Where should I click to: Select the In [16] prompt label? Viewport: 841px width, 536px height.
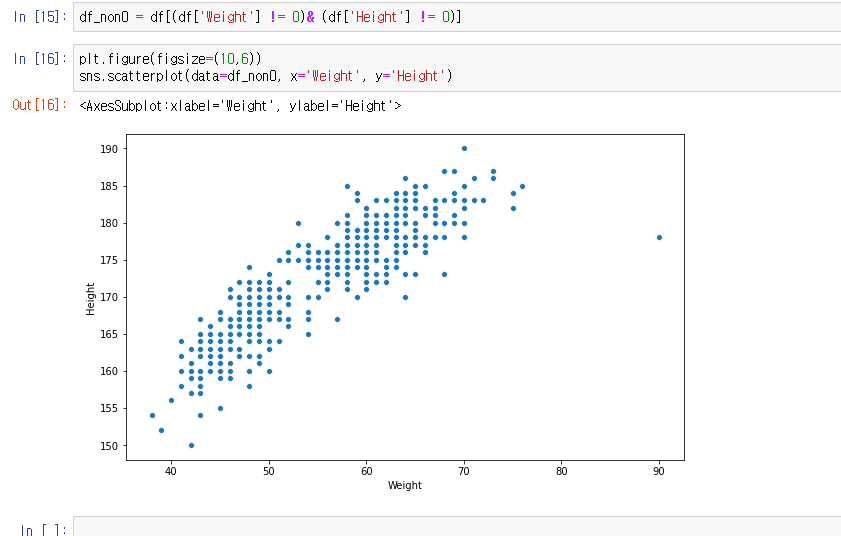[x=40, y=58]
